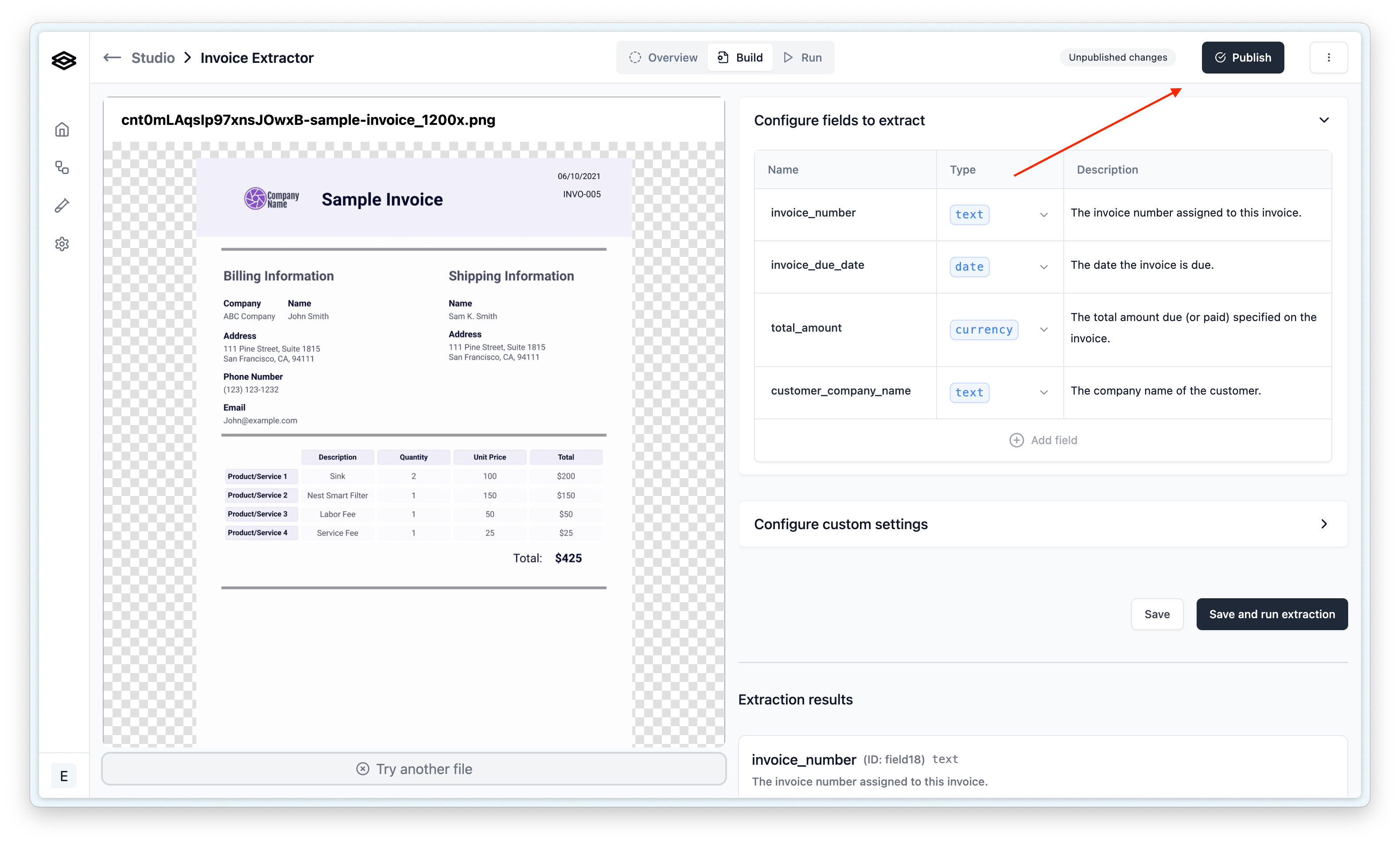Switch to the Overview tab
This screenshot has width=1400, height=844.
(x=663, y=58)
